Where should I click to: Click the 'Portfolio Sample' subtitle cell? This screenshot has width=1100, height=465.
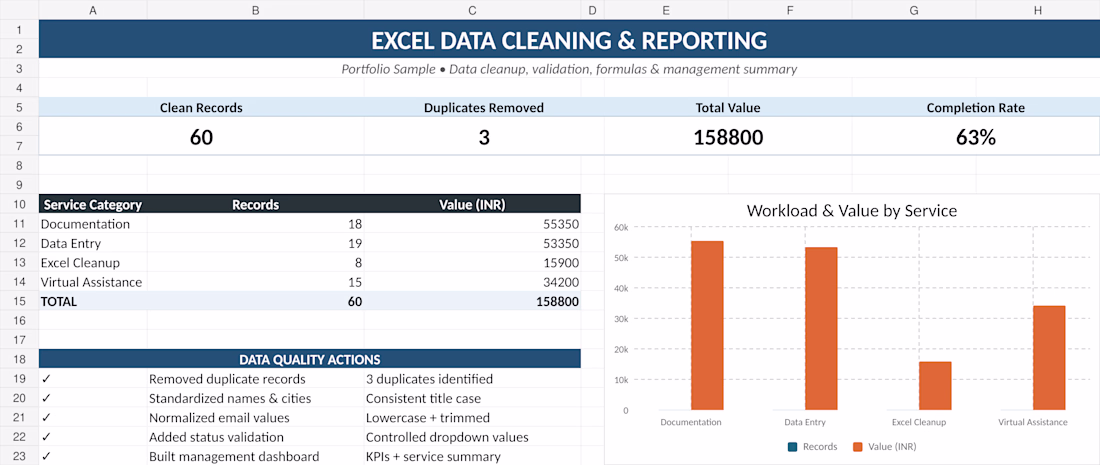[x=569, y=69]
